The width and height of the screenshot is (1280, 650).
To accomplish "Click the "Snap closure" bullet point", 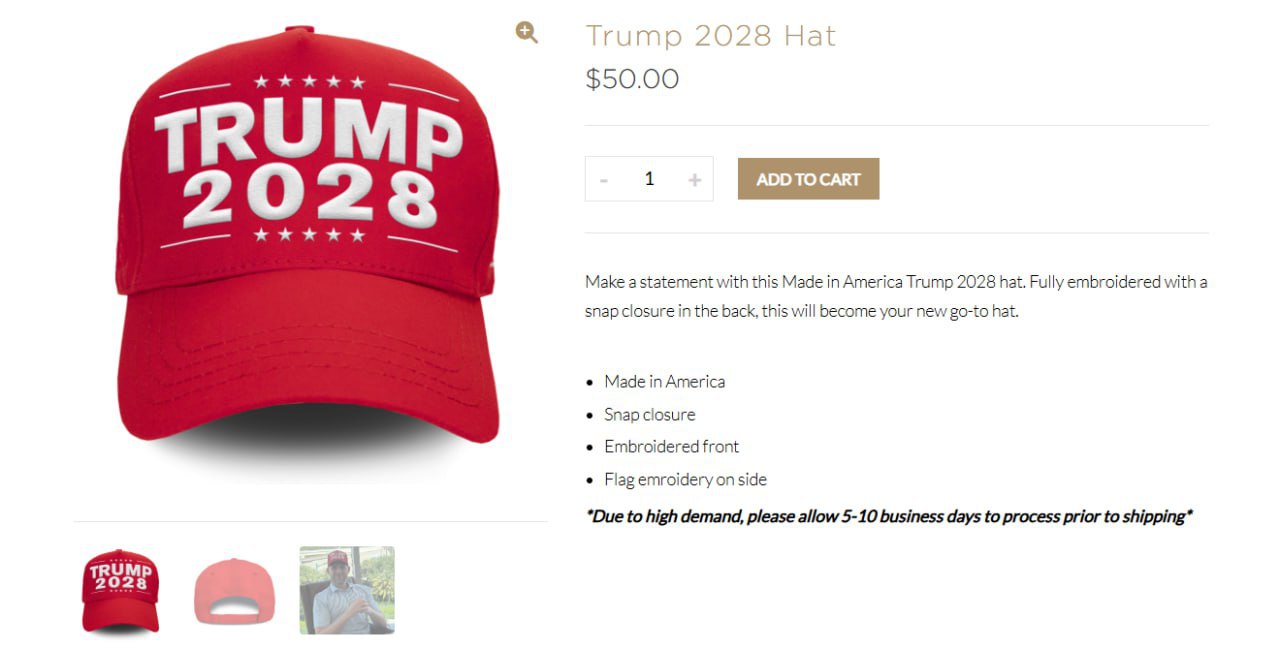I will (649, 414).
